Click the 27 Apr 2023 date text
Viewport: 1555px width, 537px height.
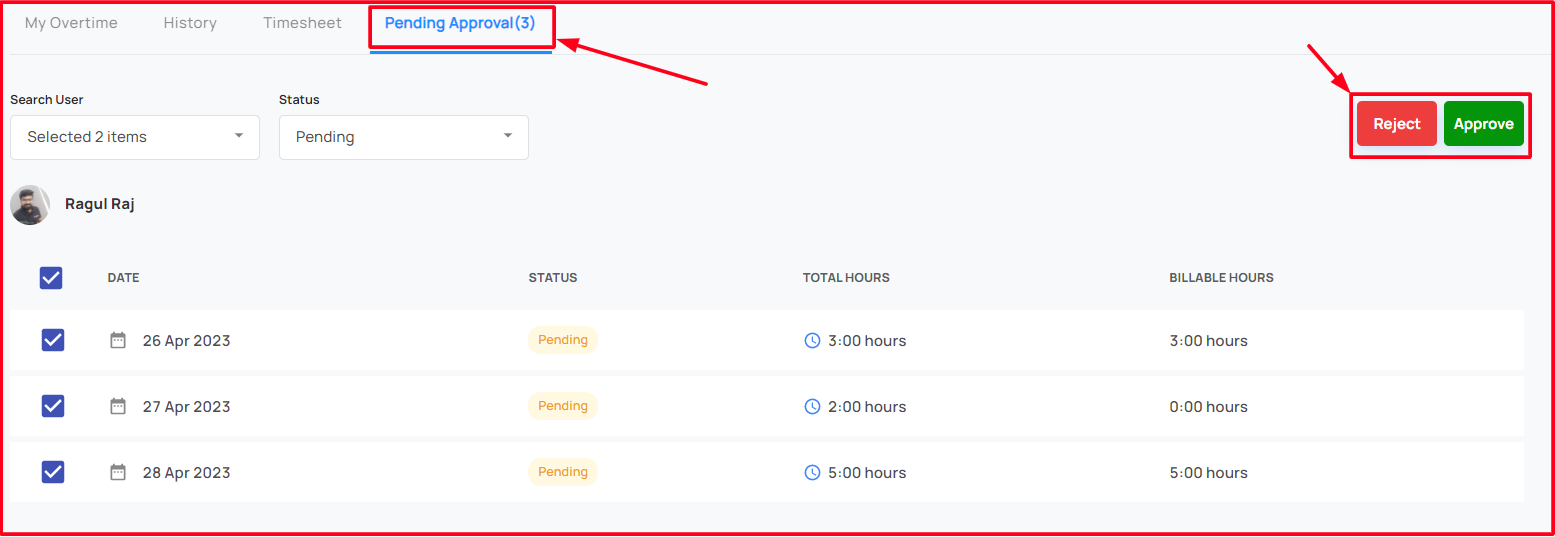186,407
